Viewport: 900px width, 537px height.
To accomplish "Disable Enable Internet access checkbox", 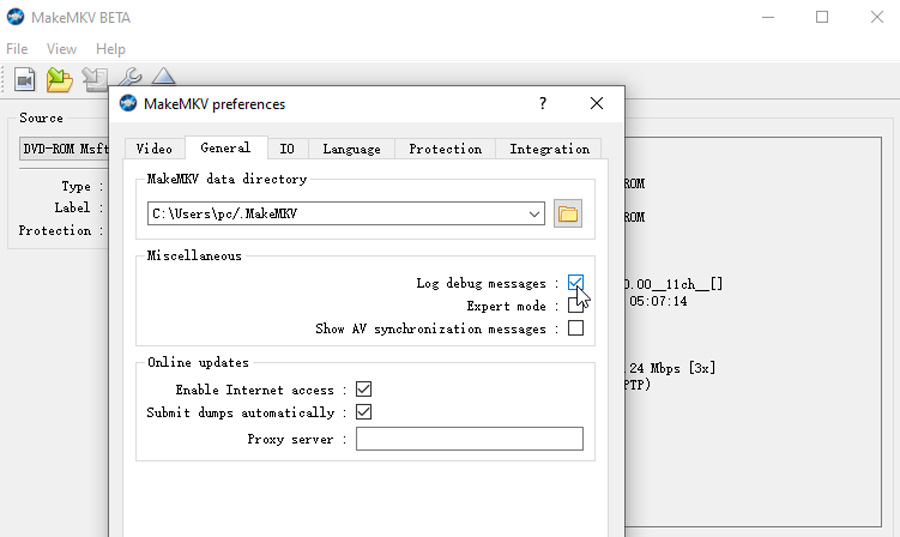I will click(x=364, y=389).
